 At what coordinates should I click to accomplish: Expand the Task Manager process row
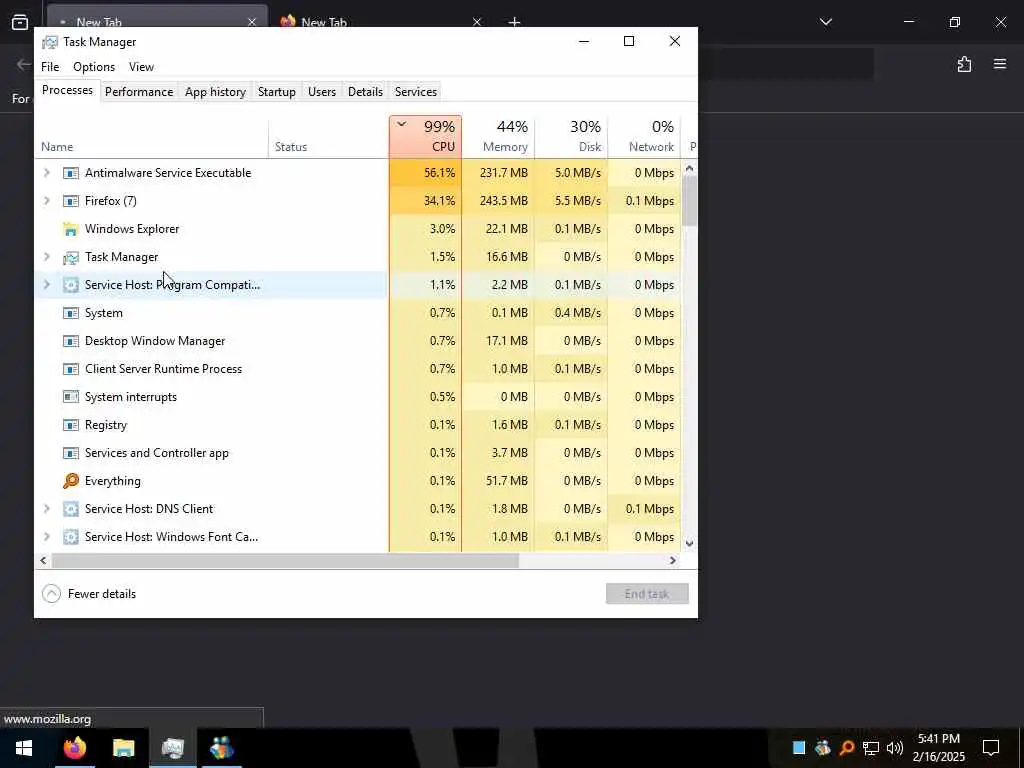[46, 257]
